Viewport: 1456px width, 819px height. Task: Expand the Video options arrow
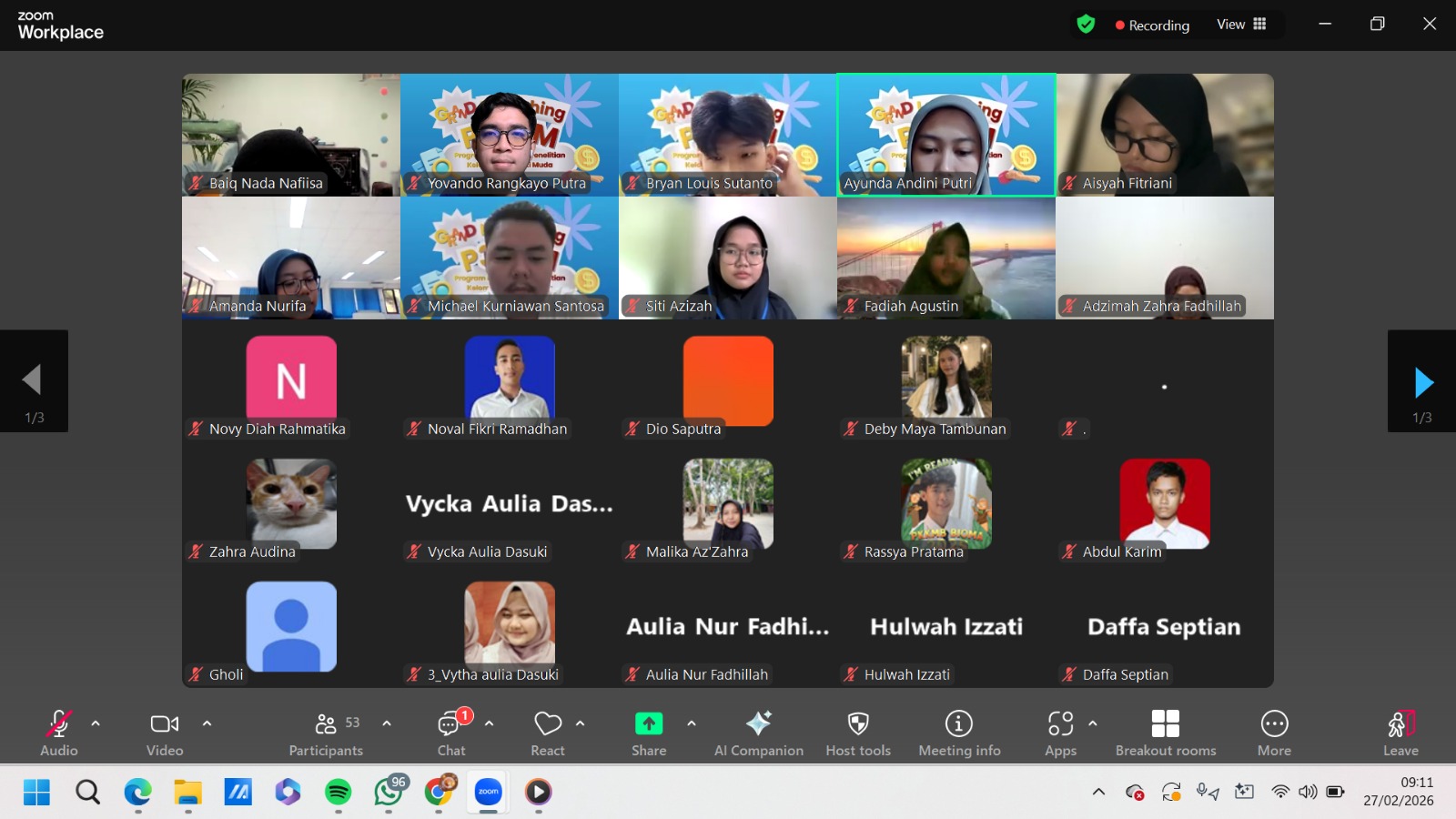207,723
